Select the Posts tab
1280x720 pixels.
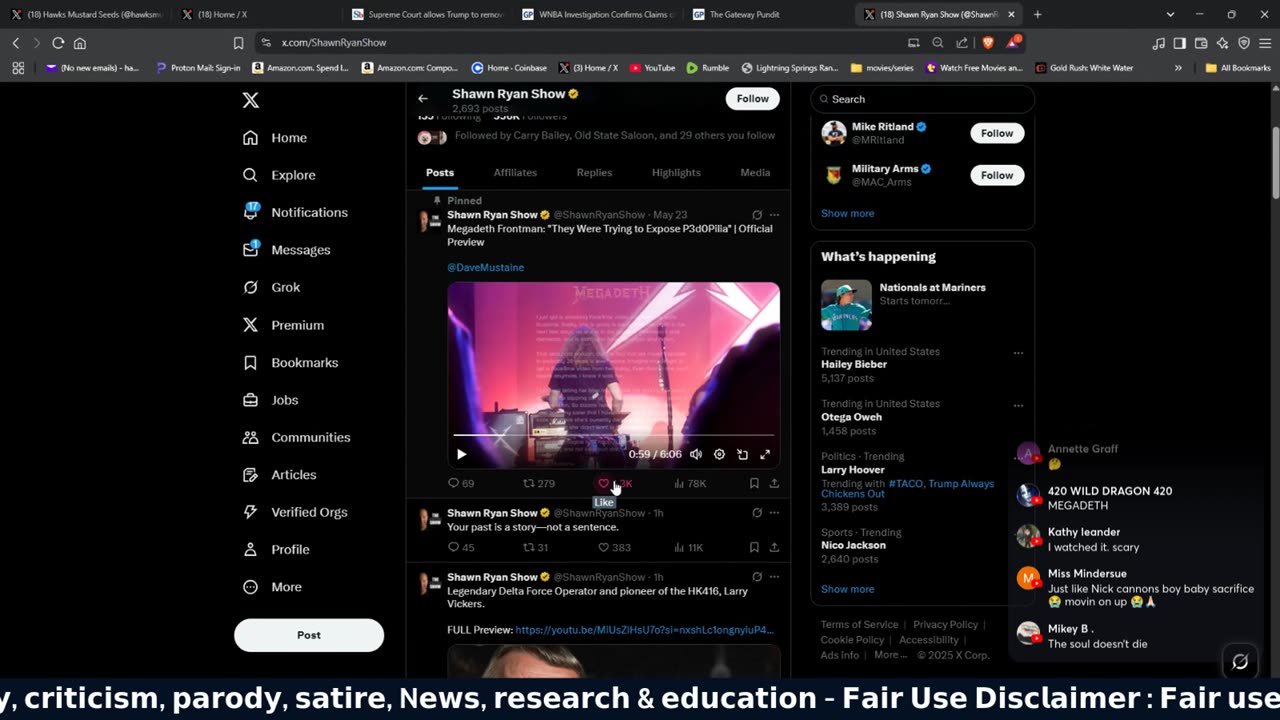[x=440, y=173]
